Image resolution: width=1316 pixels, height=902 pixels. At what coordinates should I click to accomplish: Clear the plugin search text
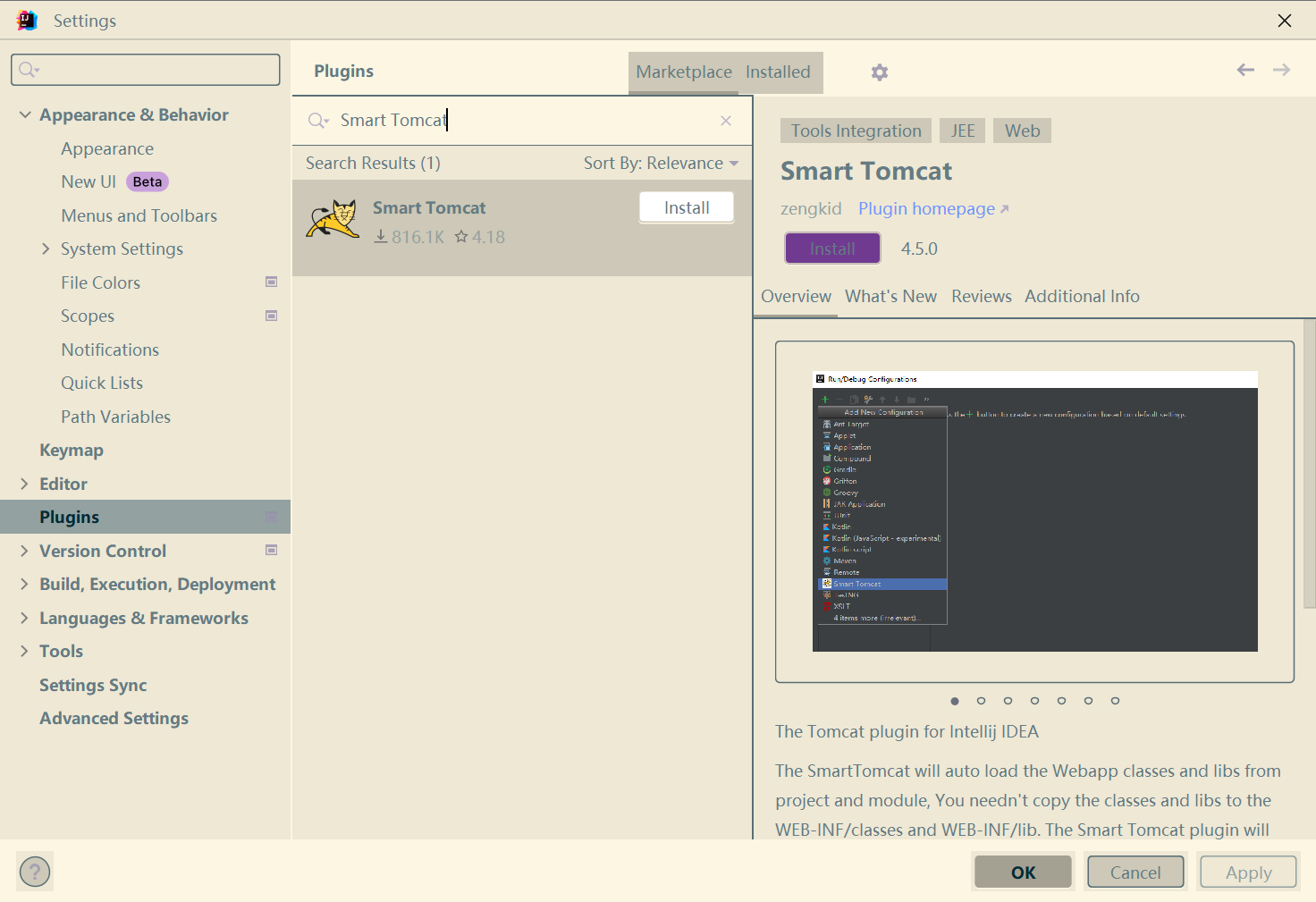point(726,121)
